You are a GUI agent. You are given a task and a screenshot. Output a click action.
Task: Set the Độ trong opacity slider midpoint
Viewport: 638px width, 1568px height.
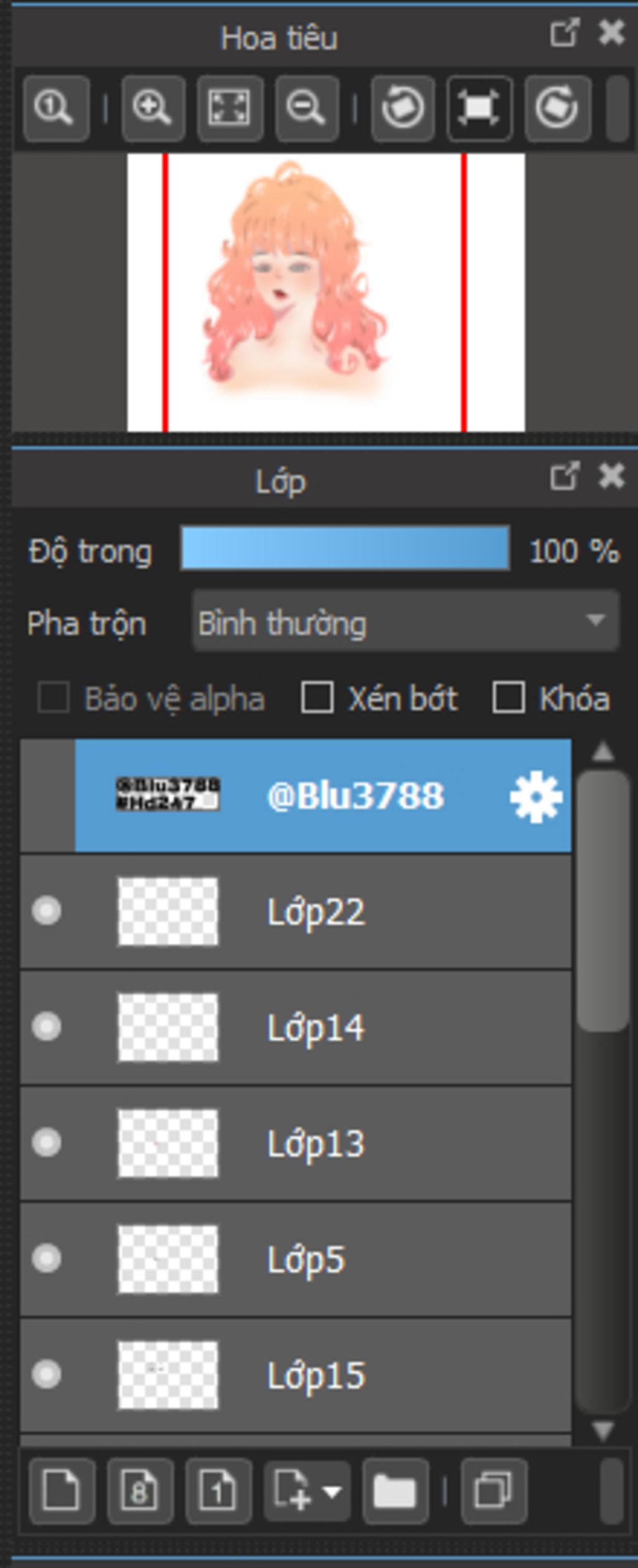[x=345, y=548]
